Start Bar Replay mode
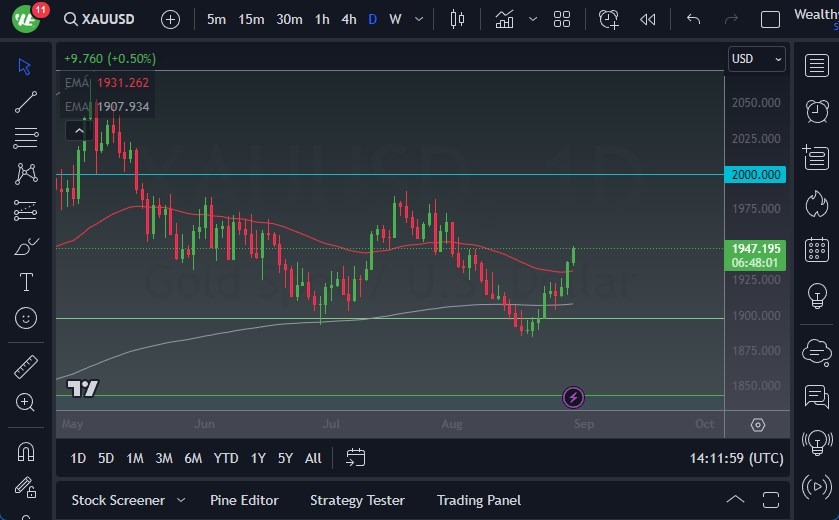Image resolution: width=839 pixels, height=520 pixels. [648, 19]
